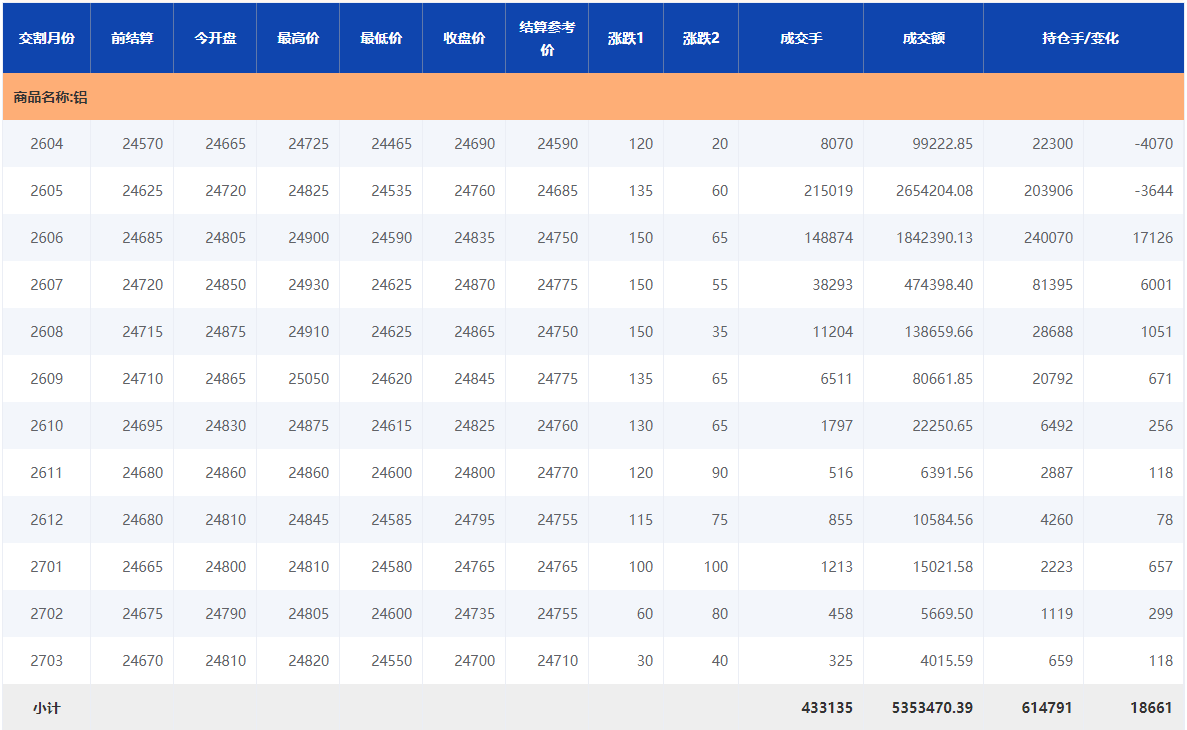Select the highest price 25050 cell
1187x730 pixels.
[x=308, y=379]
